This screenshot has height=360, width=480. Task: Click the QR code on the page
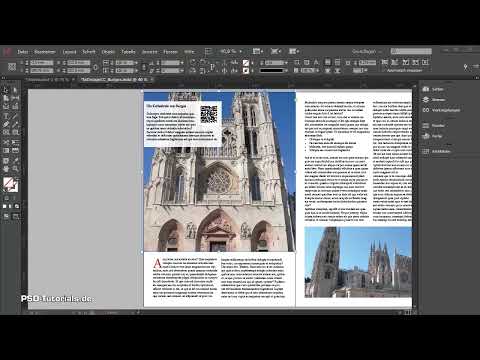tap(209, 114)
